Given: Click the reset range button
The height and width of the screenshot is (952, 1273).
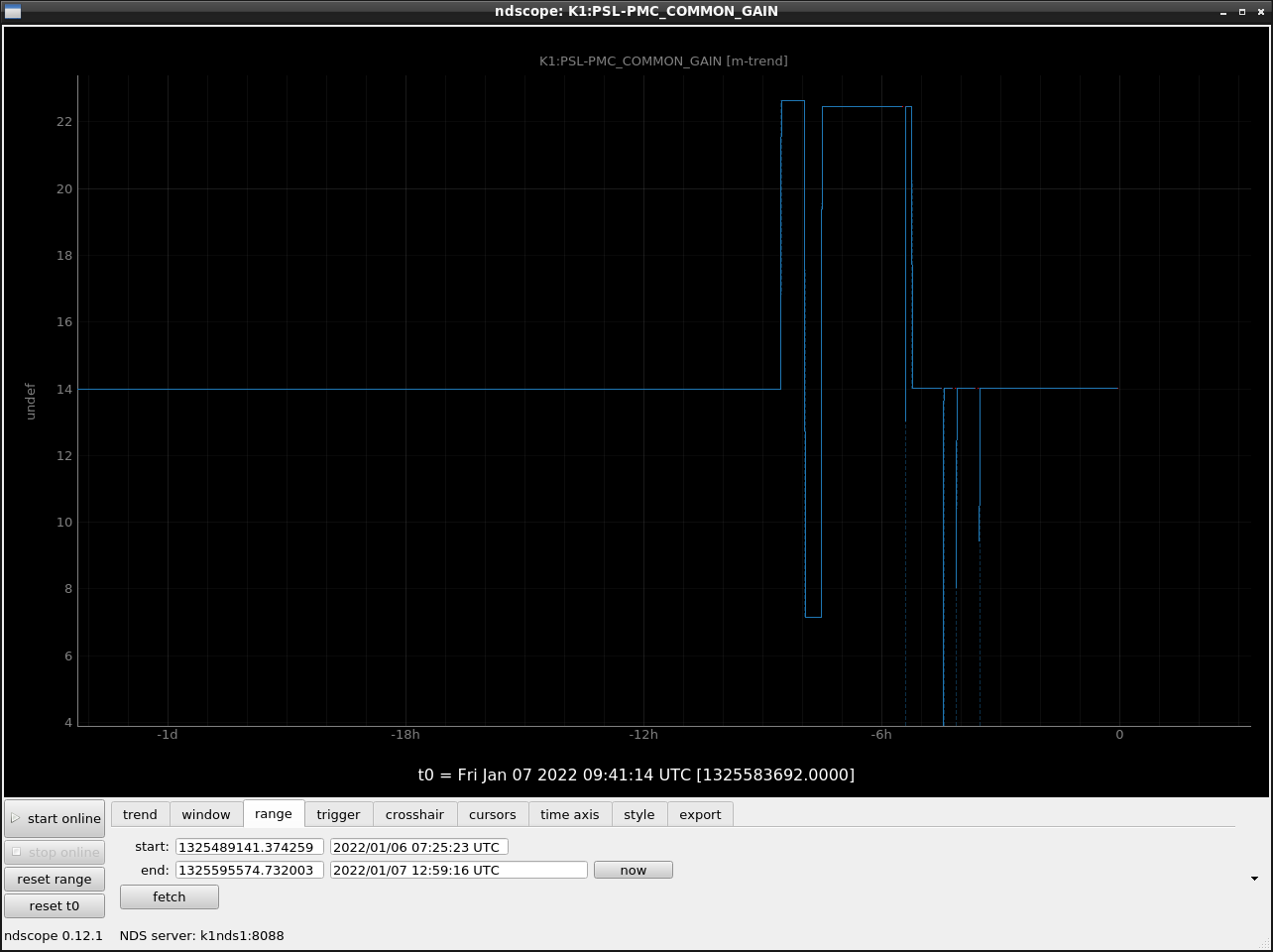Looking at the screenshot, I should pos(55,879).
